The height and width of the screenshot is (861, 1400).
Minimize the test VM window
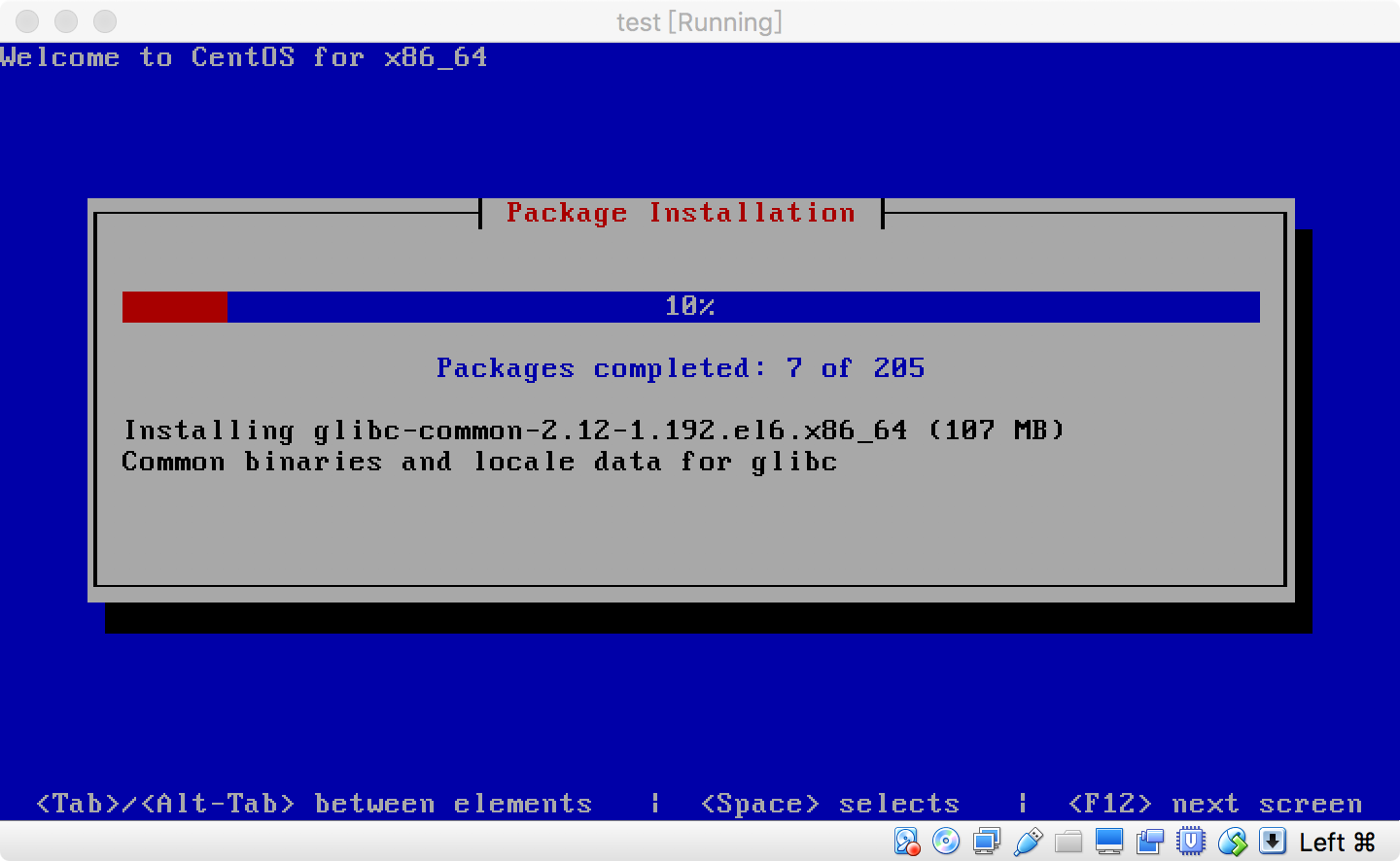point(66,21)
